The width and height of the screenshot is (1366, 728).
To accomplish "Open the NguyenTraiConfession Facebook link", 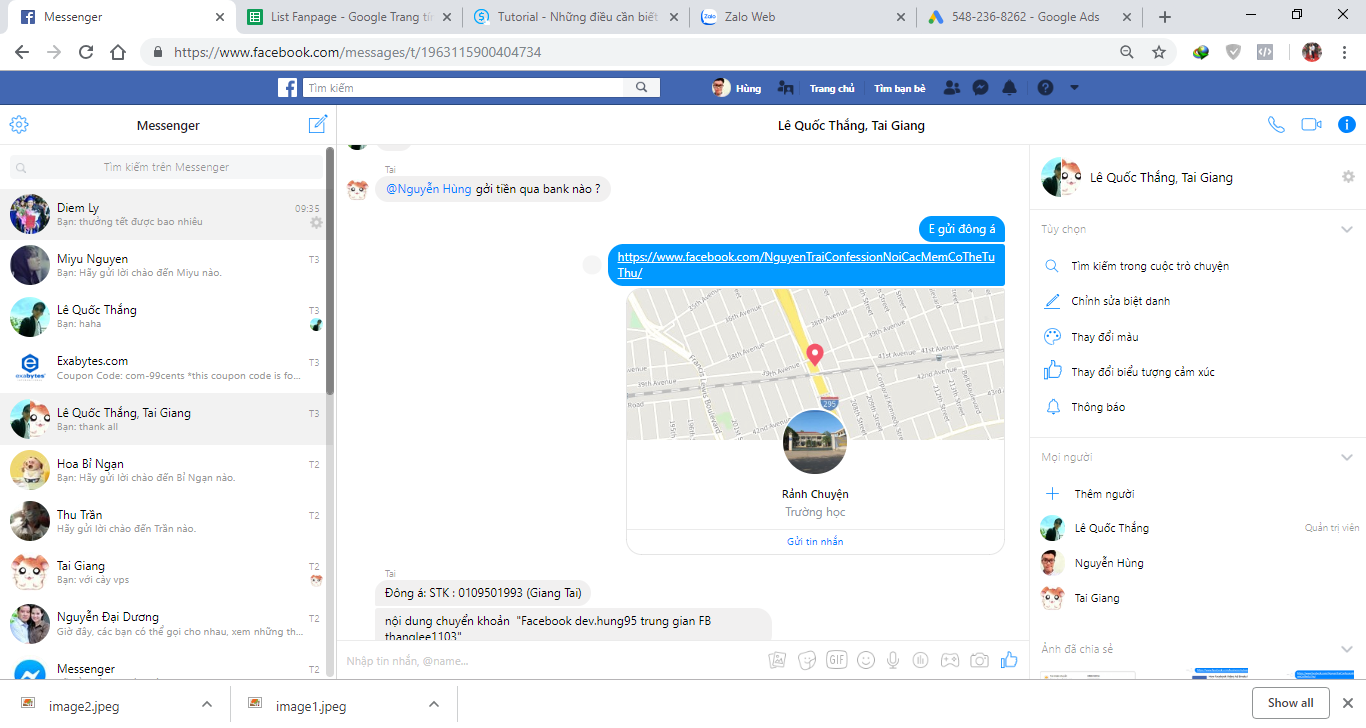I will coord(804,265).
